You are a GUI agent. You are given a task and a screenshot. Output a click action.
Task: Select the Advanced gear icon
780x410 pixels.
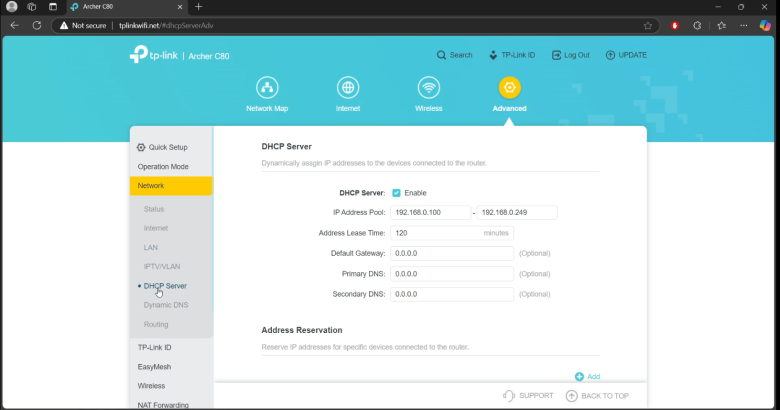[509, 87]
